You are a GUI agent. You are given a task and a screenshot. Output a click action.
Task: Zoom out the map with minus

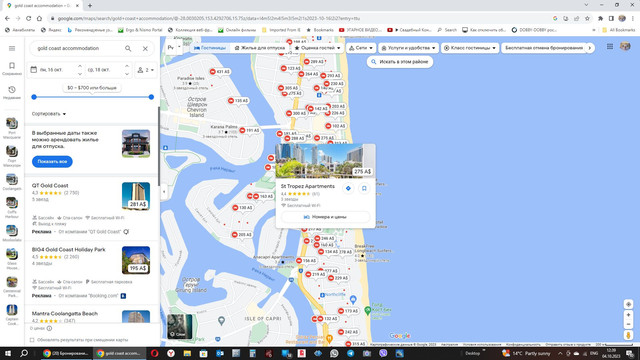(x=629, y=324)
